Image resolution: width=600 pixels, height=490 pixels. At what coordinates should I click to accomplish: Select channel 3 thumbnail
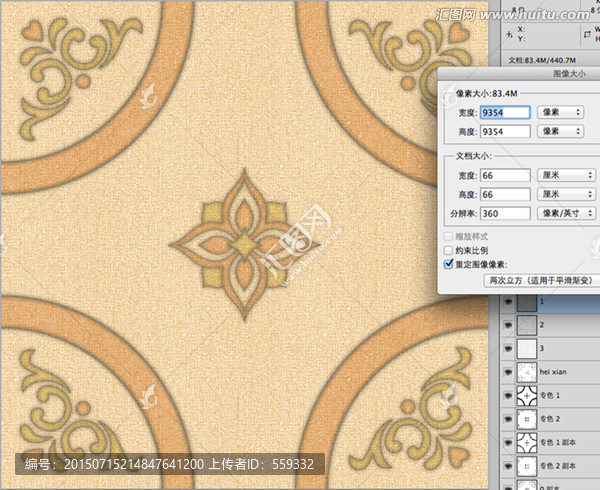(527, 348)
